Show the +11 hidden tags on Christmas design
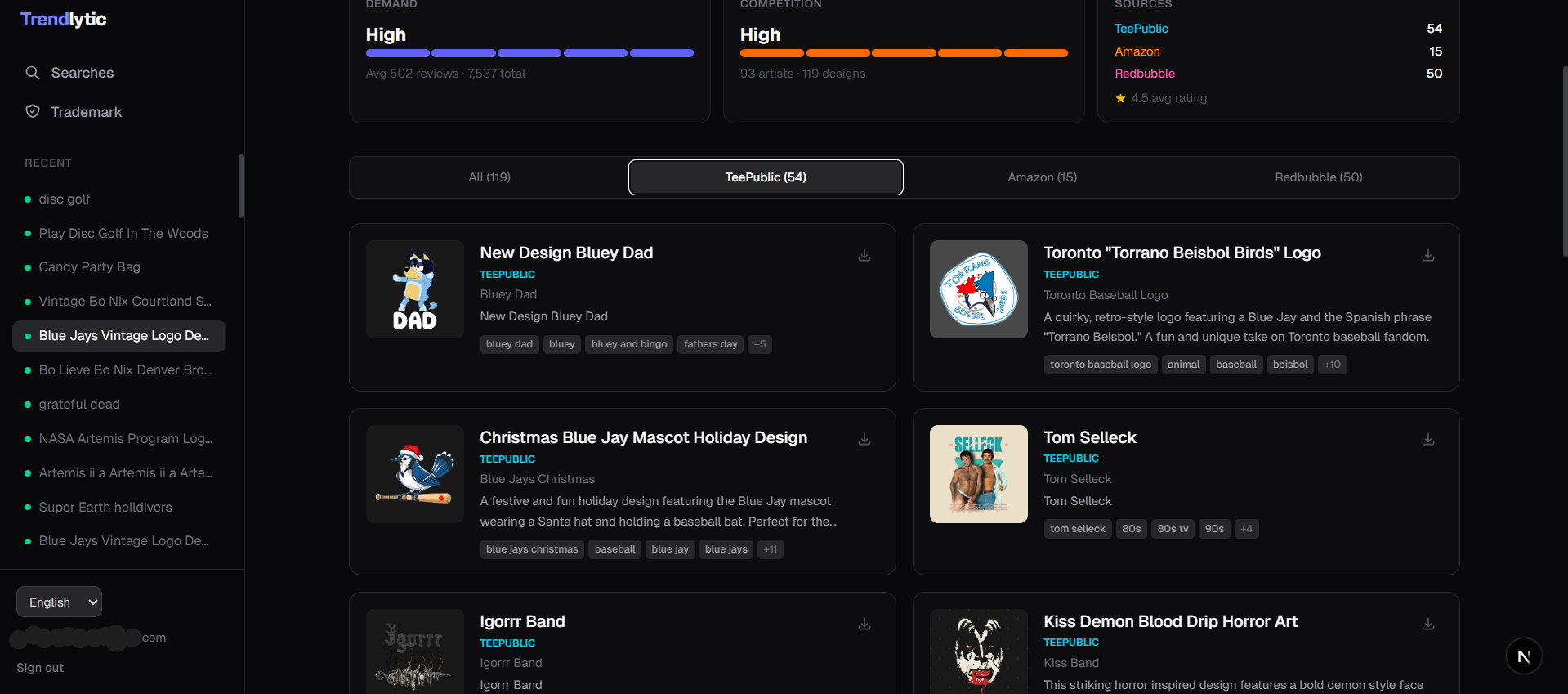The image size is (1568, 694). (x=770, y=549)
